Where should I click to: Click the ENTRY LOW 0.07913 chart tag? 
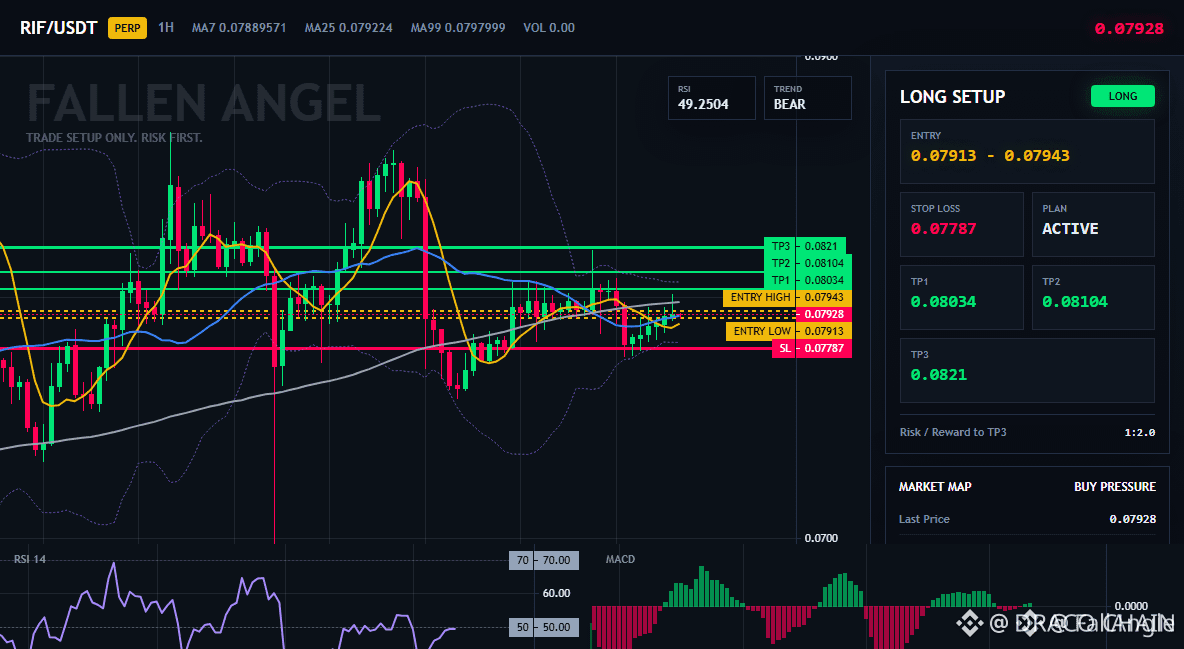point(789,331)
